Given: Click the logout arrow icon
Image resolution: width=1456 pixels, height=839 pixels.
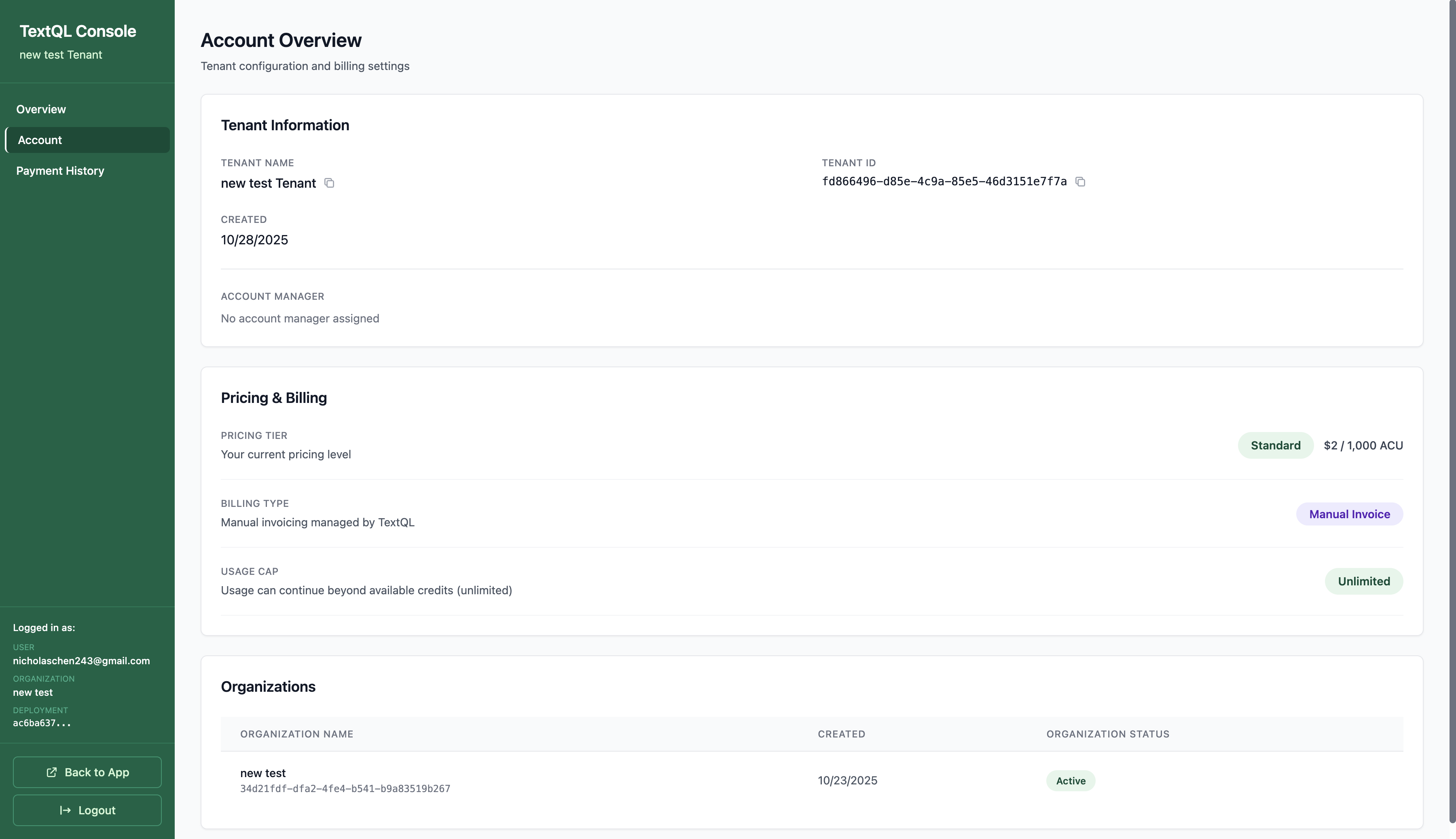Looking at the screenshot, I should click(64, 809).
